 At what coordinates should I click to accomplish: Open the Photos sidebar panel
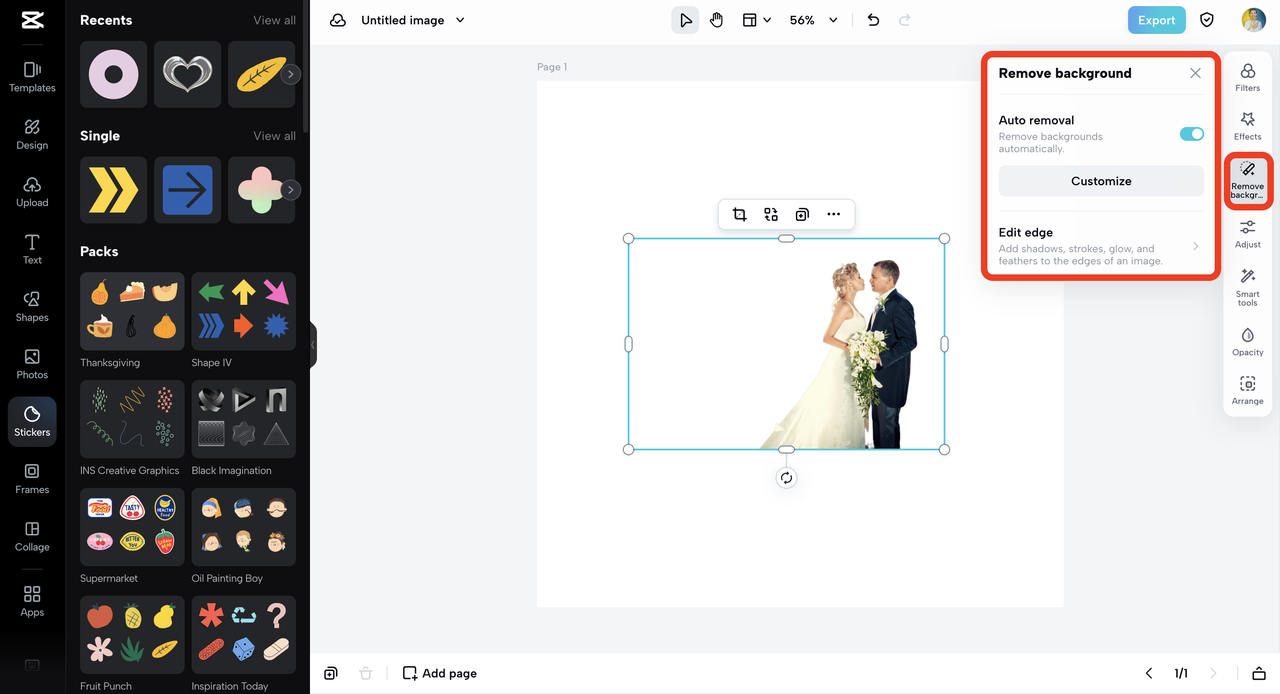pyautogui.click(x=32, y=364)
